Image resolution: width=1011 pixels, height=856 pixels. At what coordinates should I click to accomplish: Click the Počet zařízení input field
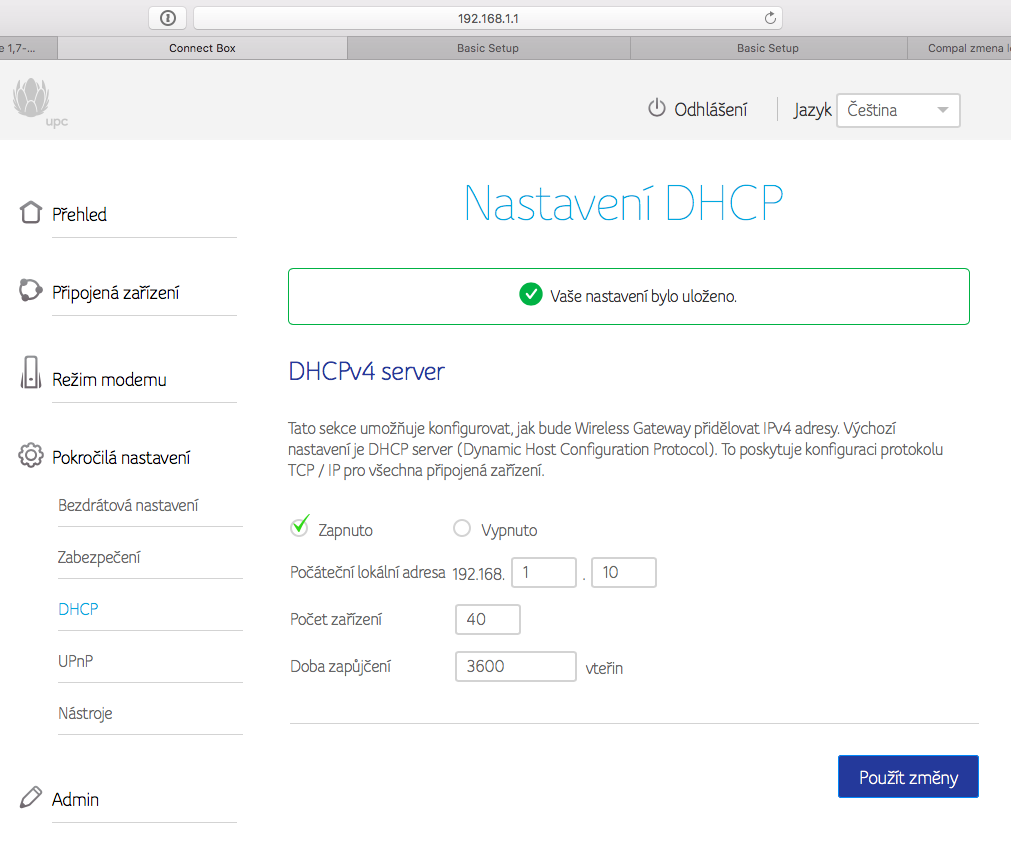(488, 619)
